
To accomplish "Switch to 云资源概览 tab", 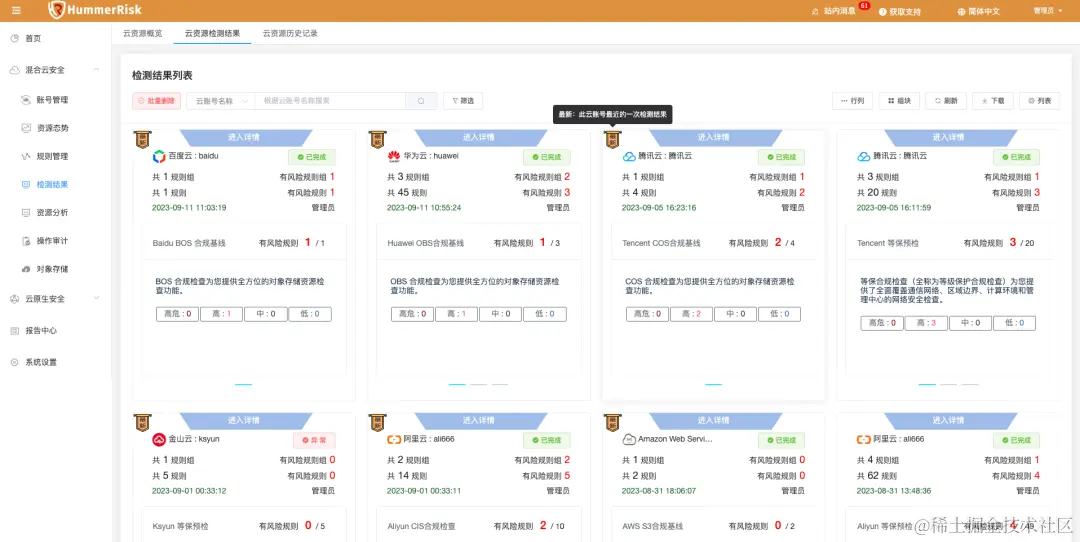I will click(143, 33).
